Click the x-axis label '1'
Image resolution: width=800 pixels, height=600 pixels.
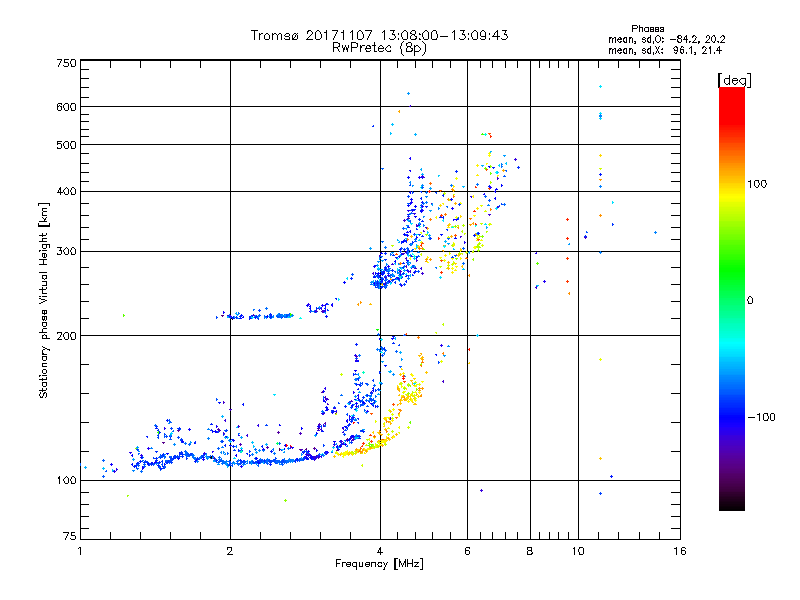(x=80, y=551)
